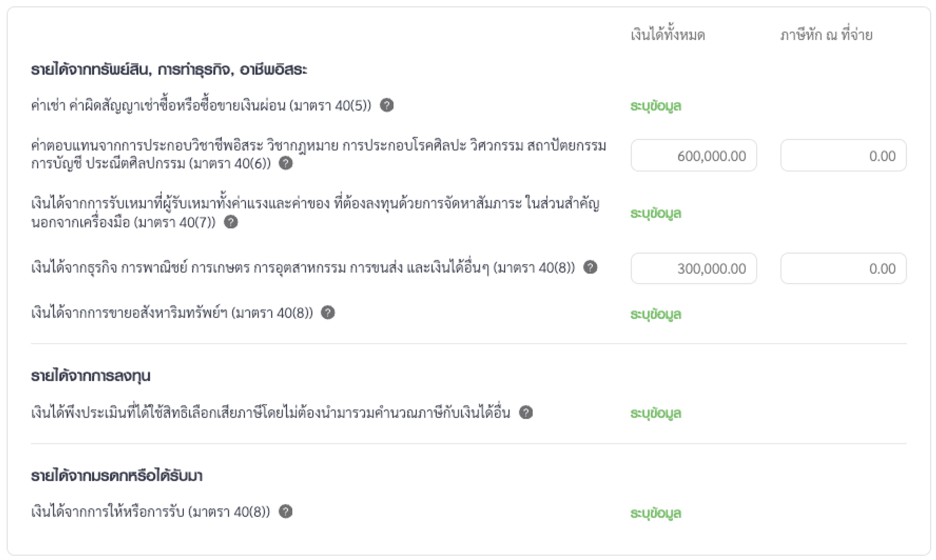936x560 pixels.
Task: Open help icon for investment income row
Action: pos(526,413)
